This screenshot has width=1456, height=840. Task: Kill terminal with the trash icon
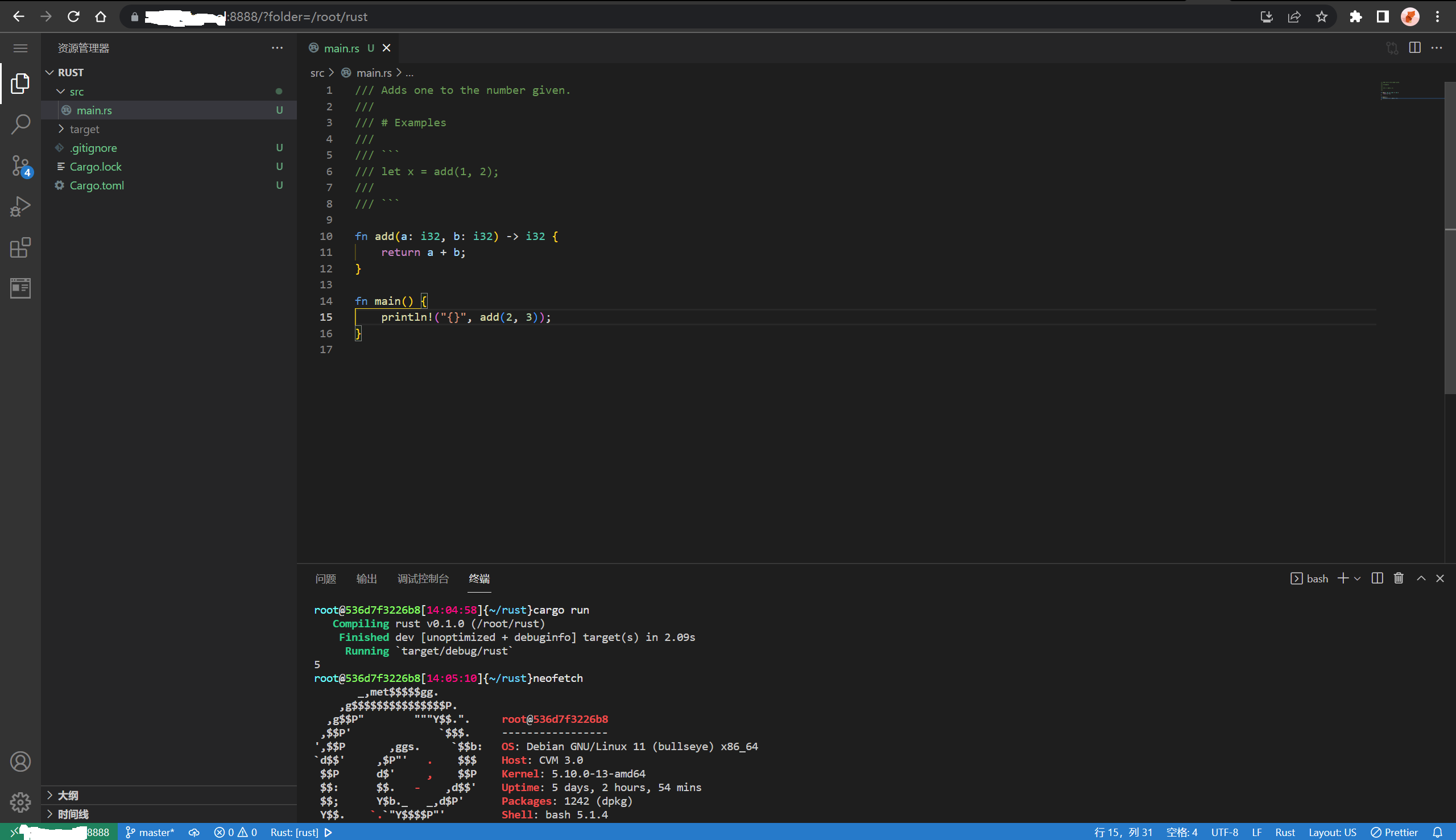click(1399, 578)
